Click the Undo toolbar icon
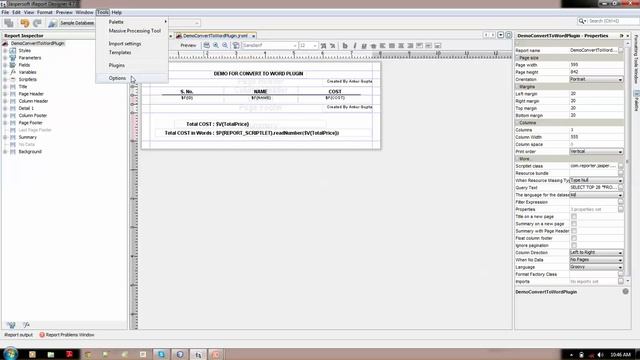Screen dimensions: 640x360 point(25,23)
